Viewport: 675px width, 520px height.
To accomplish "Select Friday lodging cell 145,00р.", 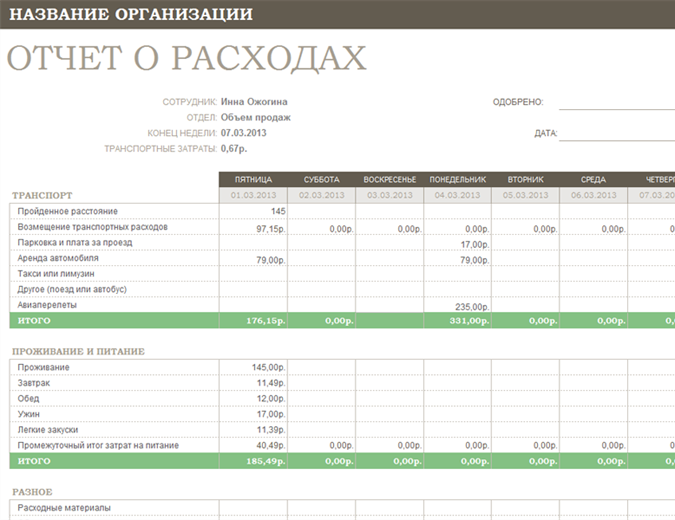I will 269,367.
